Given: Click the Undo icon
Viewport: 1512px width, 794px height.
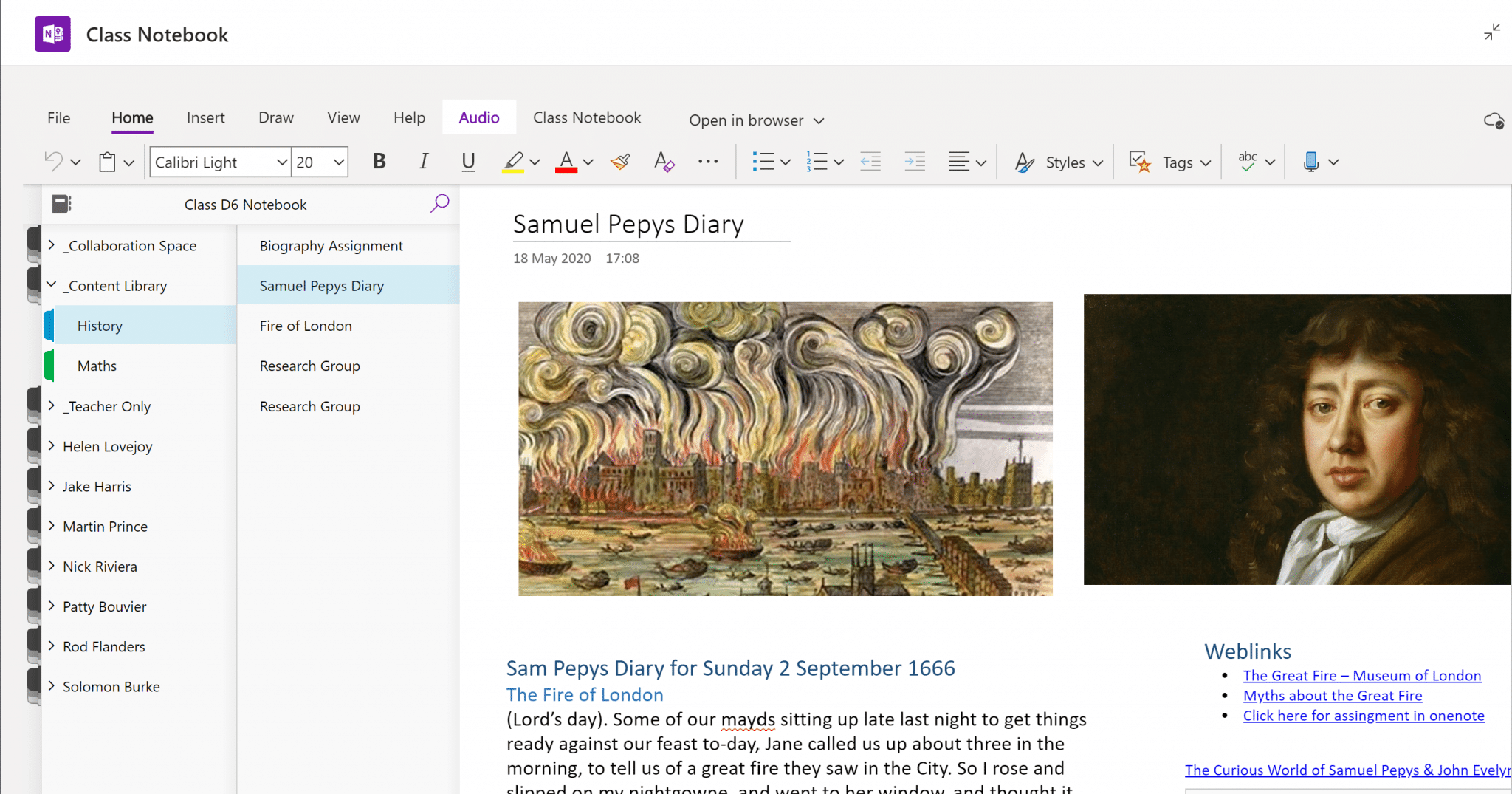Looking at the screenshot, I should (52, 161).
